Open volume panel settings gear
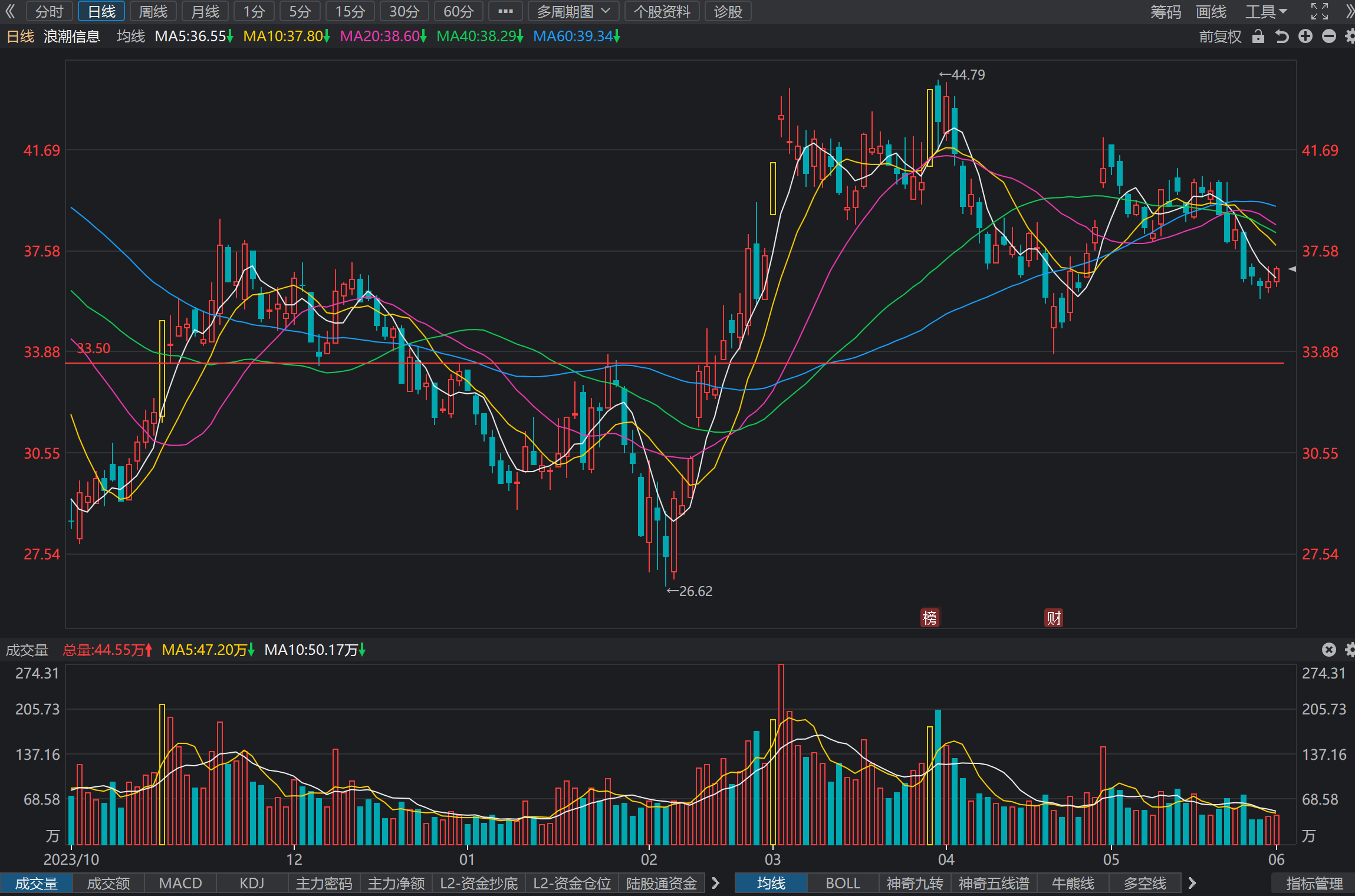Image resolution: width=1355 pixels, height=896 pixels. 1350,650
